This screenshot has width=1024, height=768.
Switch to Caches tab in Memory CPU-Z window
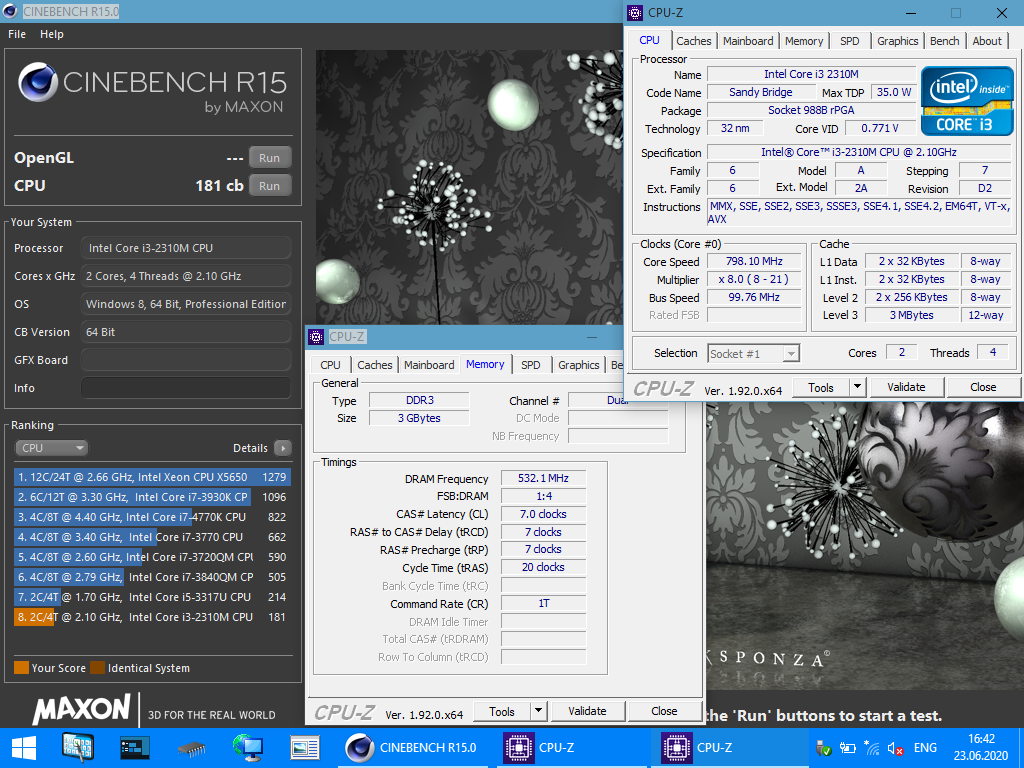coord(375,365)
